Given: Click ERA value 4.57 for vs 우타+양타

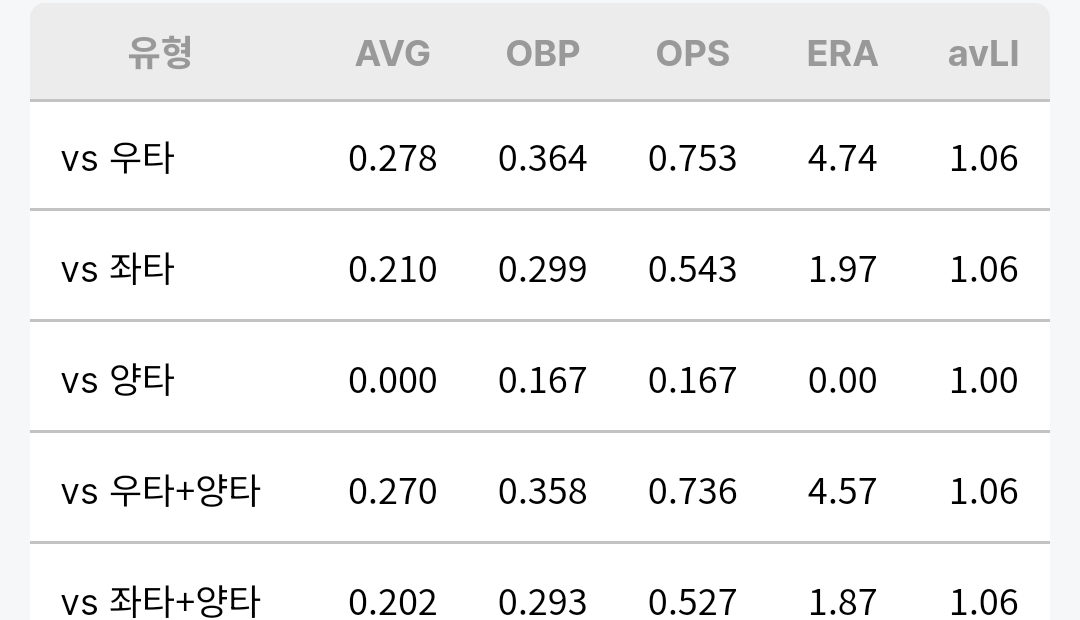Looking at the screenshot, I should 842,491.
